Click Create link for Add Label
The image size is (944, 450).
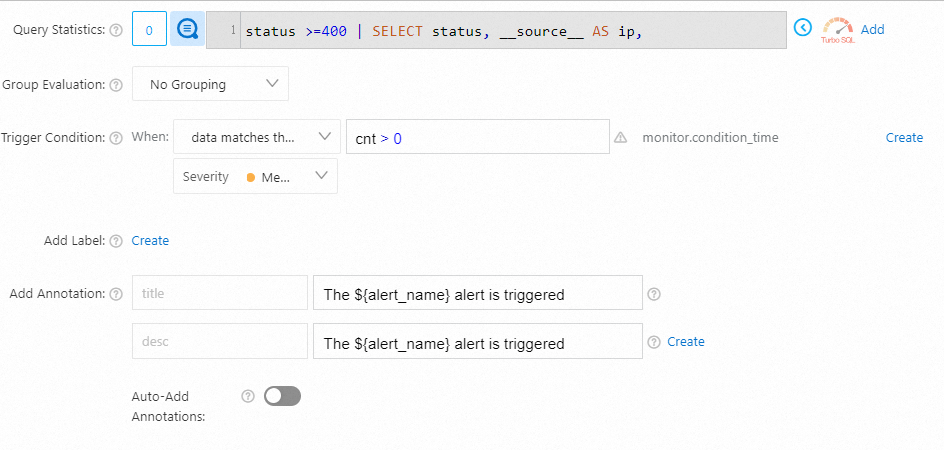(151, 240)
